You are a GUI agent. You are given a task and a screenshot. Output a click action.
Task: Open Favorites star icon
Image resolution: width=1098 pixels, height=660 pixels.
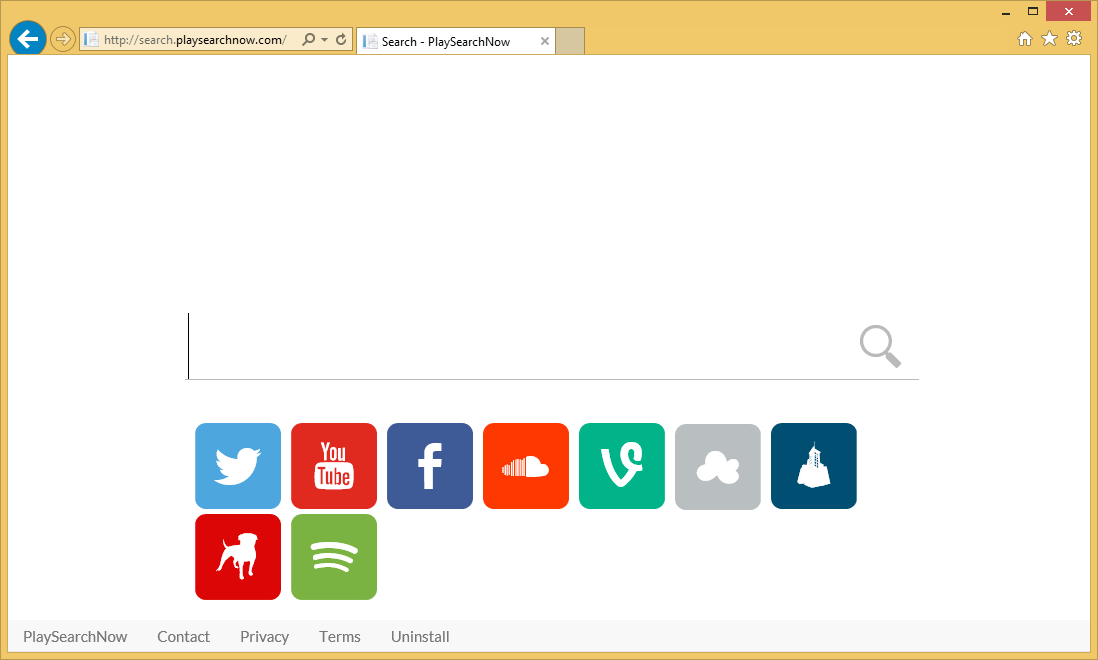pos(1049,38)
